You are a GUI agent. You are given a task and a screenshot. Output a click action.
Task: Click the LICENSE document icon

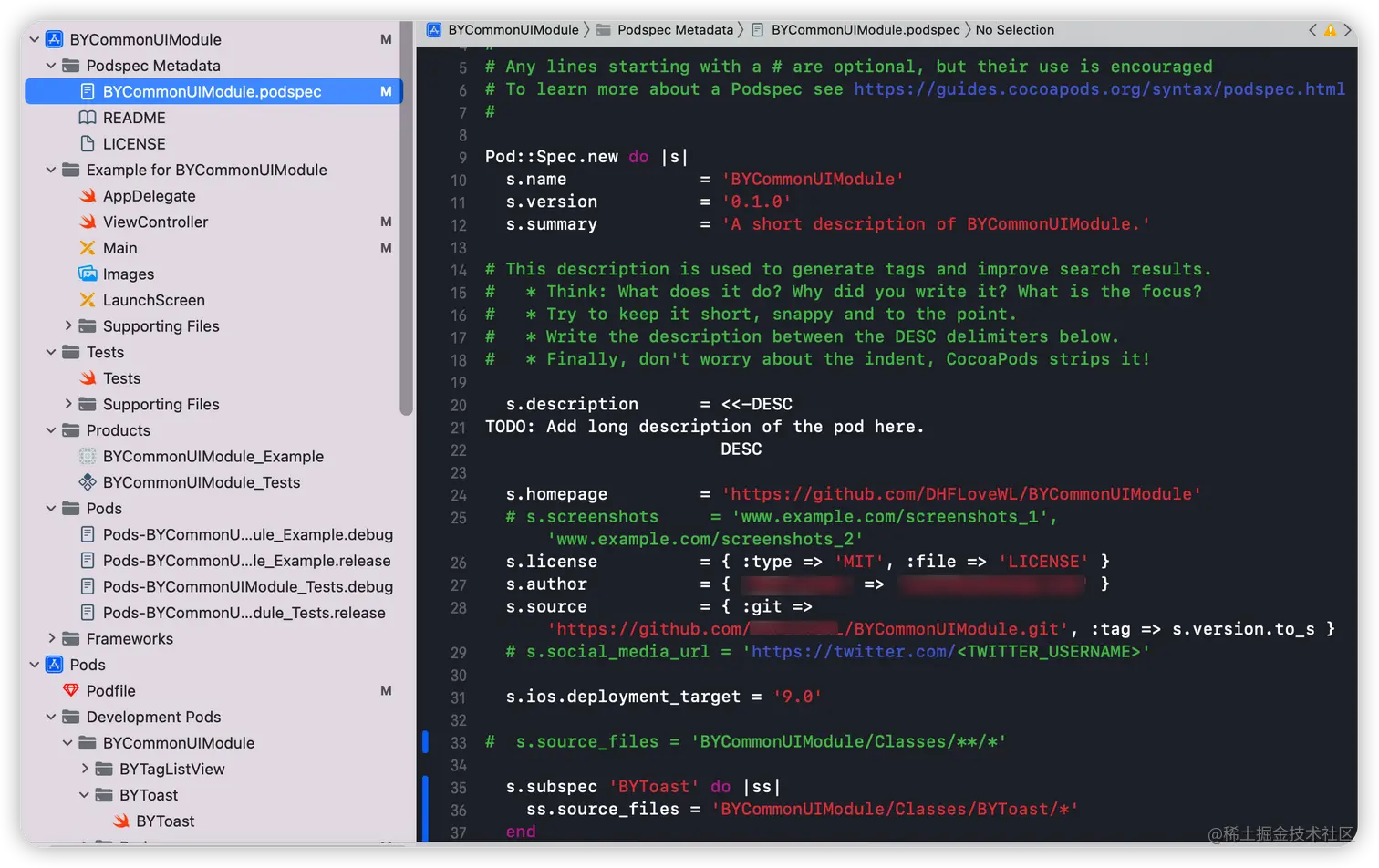[x=88, y=143]
